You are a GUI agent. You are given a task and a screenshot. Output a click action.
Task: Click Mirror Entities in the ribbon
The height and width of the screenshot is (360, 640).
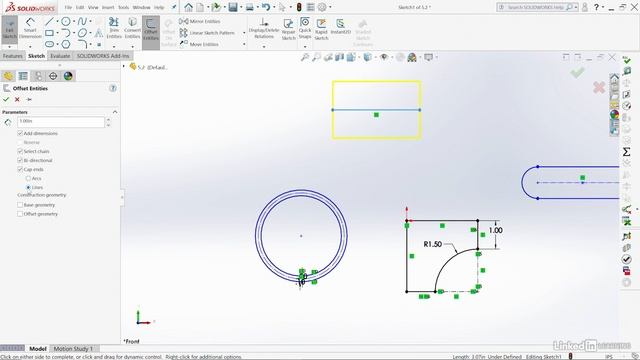click(x=200, y=21)
